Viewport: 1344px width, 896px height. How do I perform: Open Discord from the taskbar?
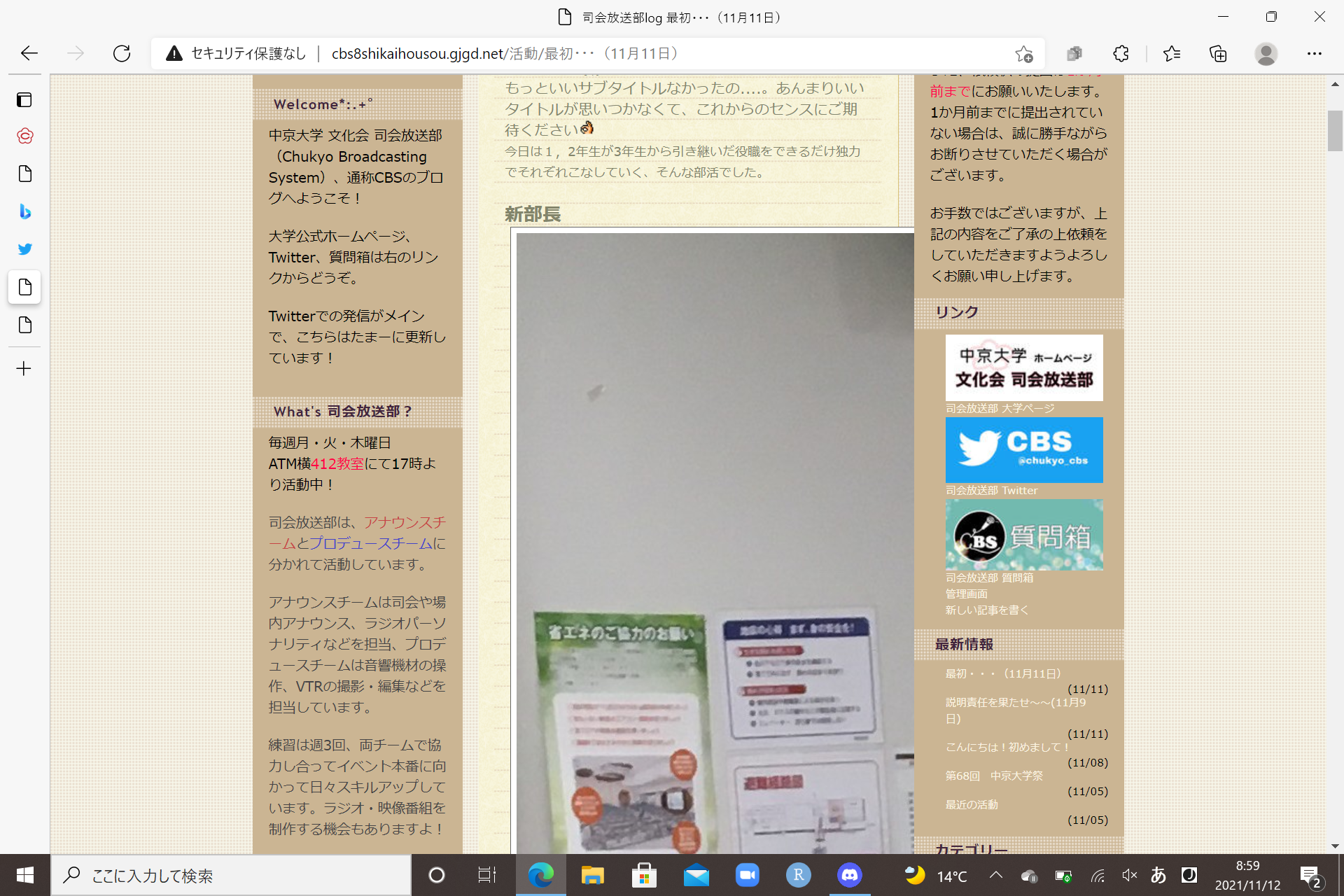tap(849, 875)
